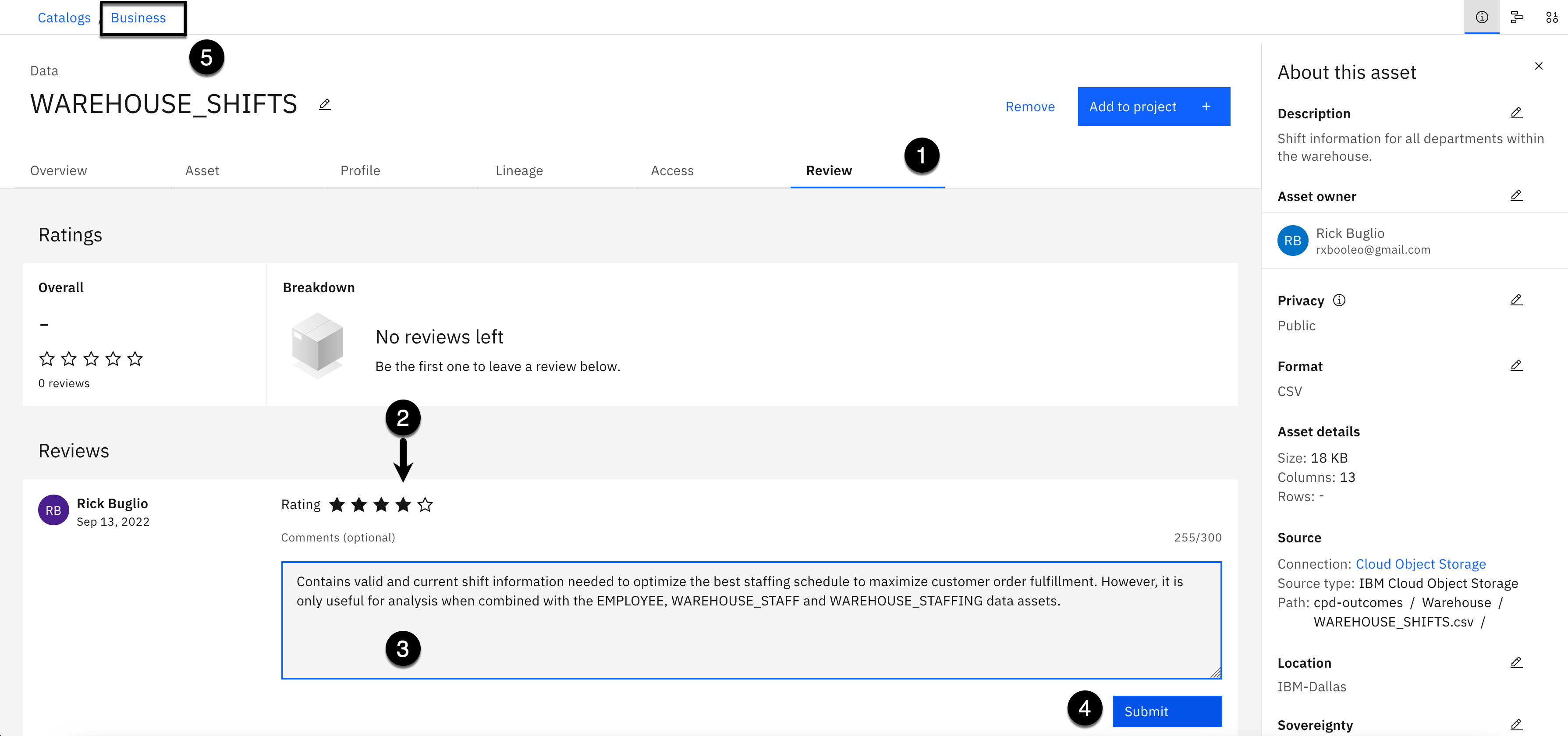This screenshot has height=736, width=1568.
Task: Close the About this asset panel
Action: (x=1539, y=66)
